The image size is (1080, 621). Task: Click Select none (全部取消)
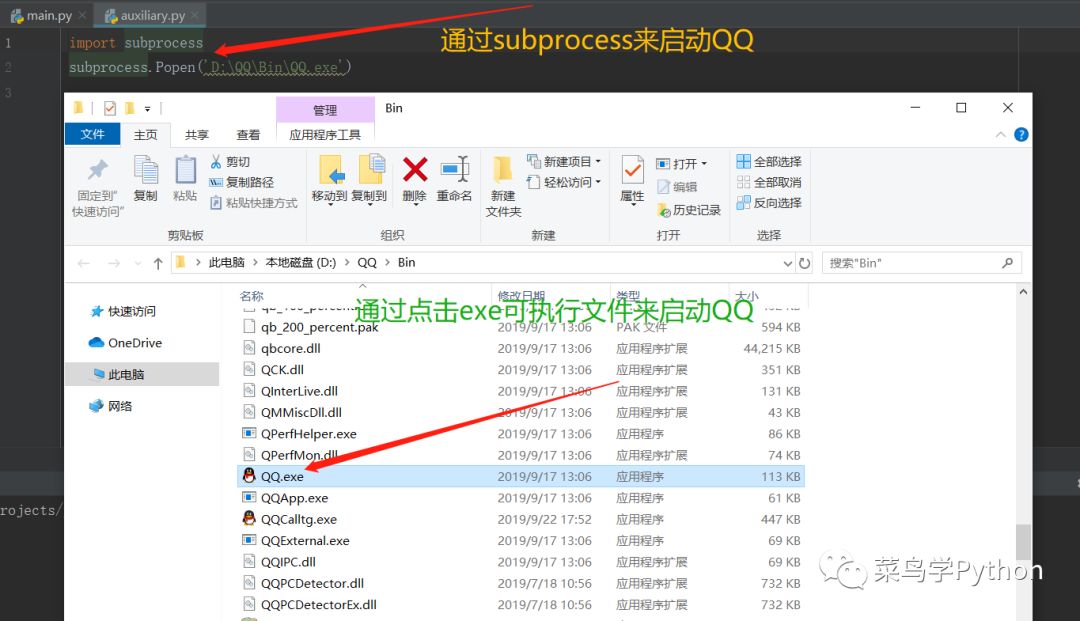click(769, 182)
